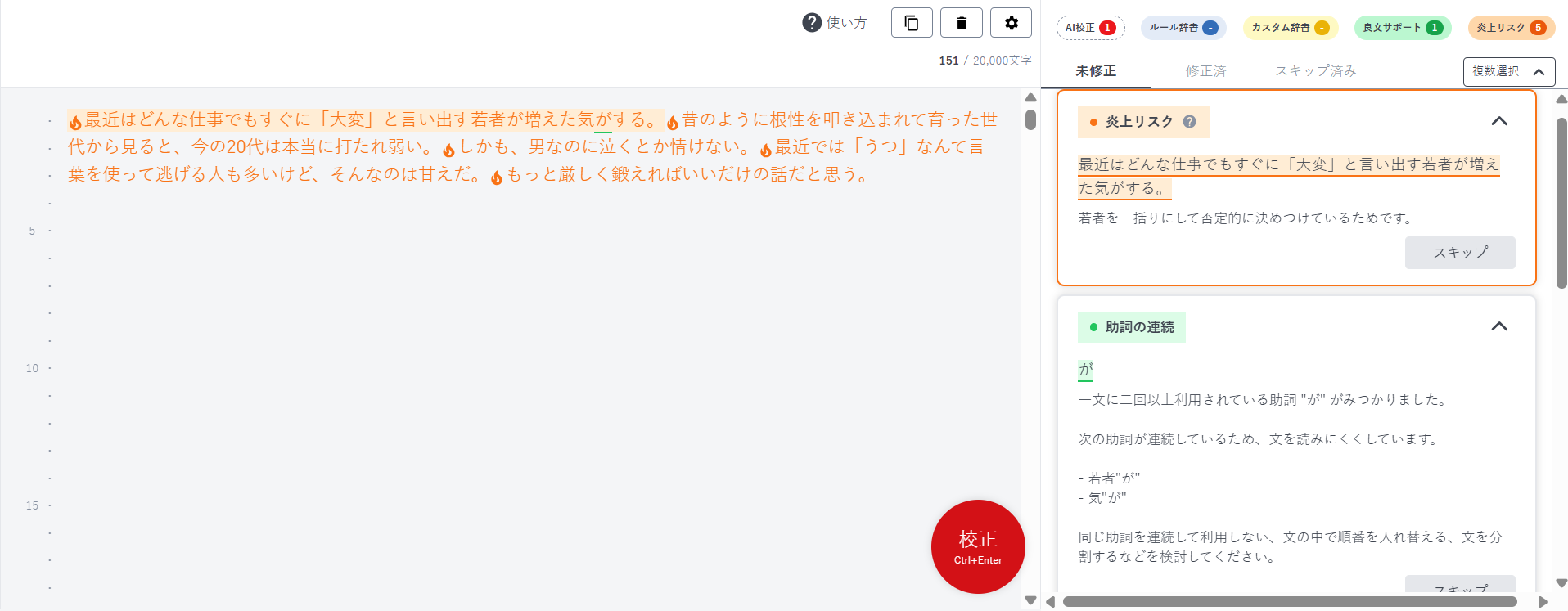
Task: Collapse the 助詞の連続 card chevron
Action: [1499, 326]
